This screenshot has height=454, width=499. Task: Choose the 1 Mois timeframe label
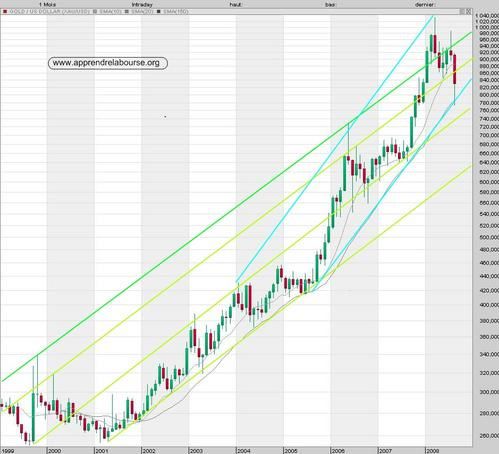[47, 5]
